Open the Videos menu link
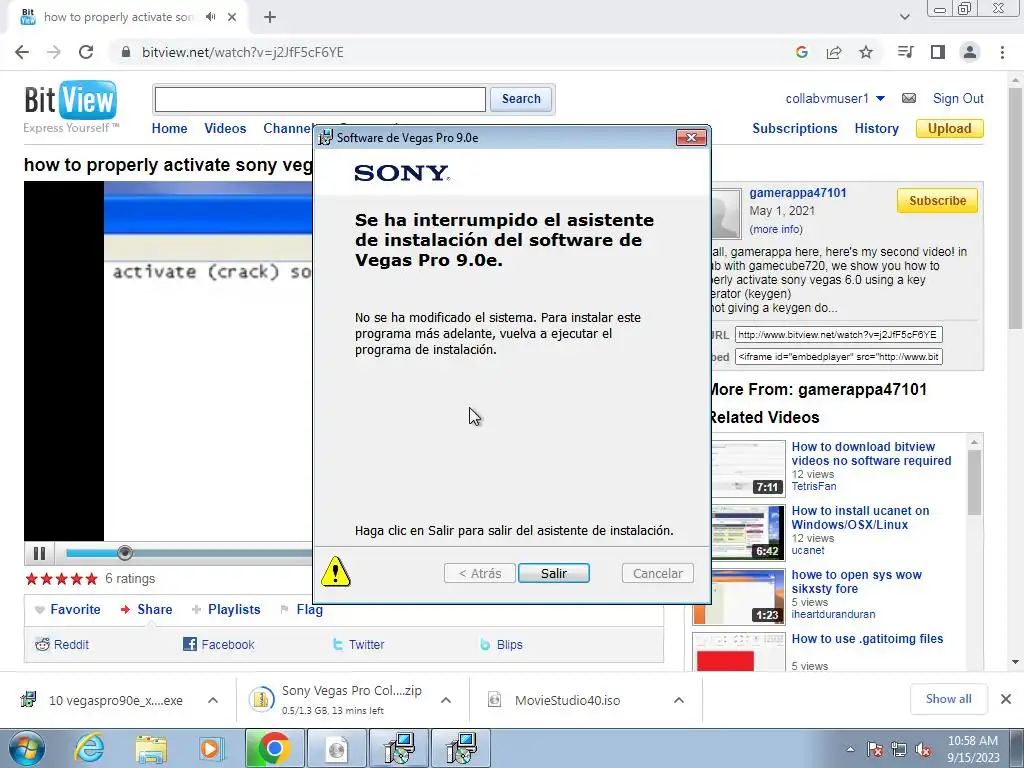 (225, 129)
